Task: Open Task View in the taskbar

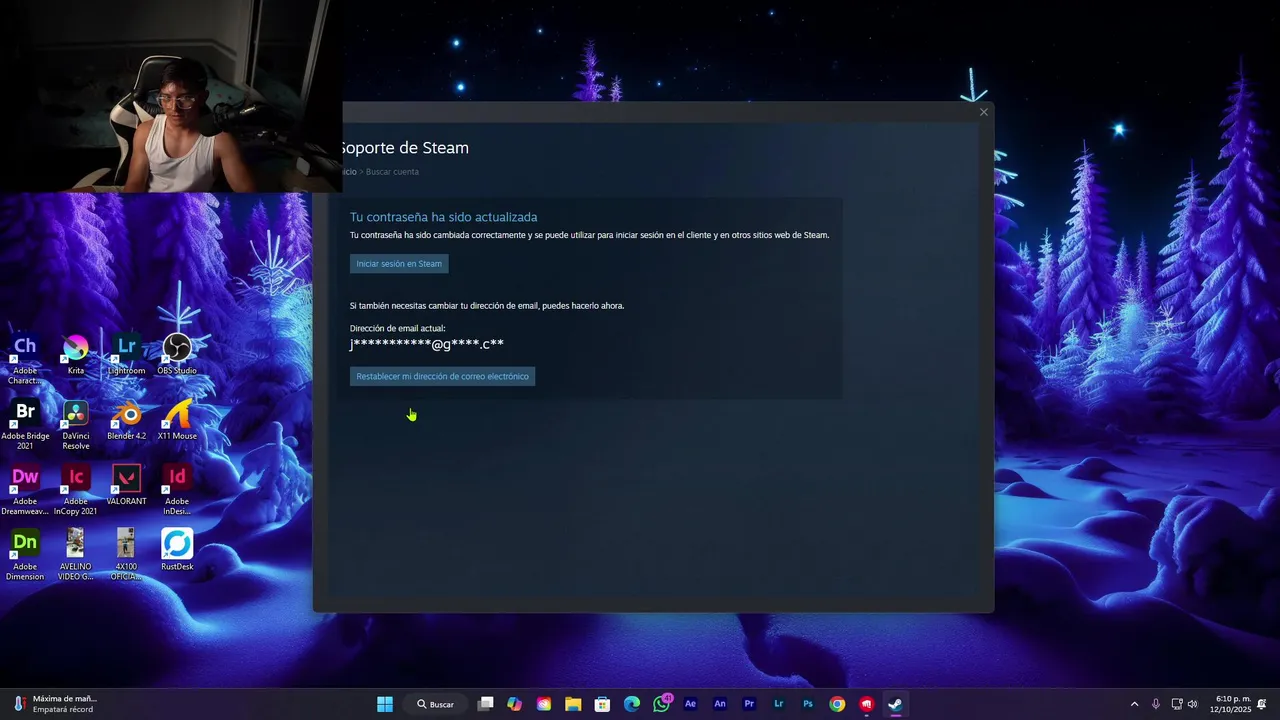Action: tap(485, 704)
